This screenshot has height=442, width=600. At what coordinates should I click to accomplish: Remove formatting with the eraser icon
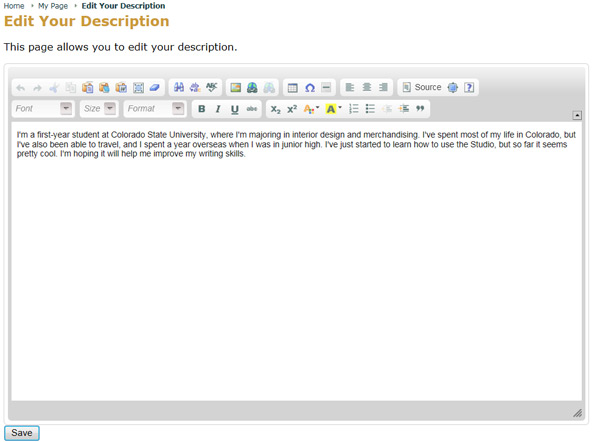155,88
